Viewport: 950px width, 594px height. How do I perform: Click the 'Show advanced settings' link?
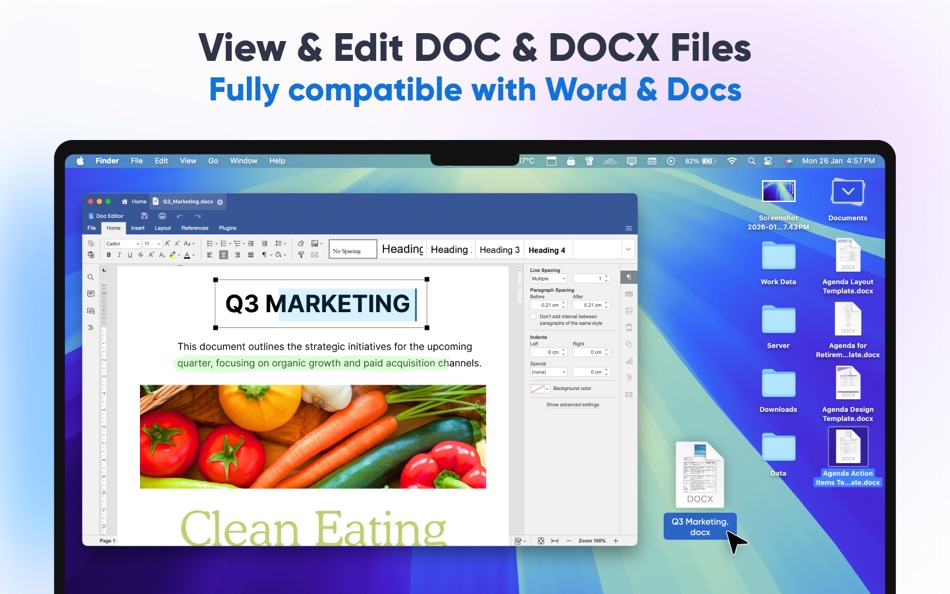[x=572, y=405]
